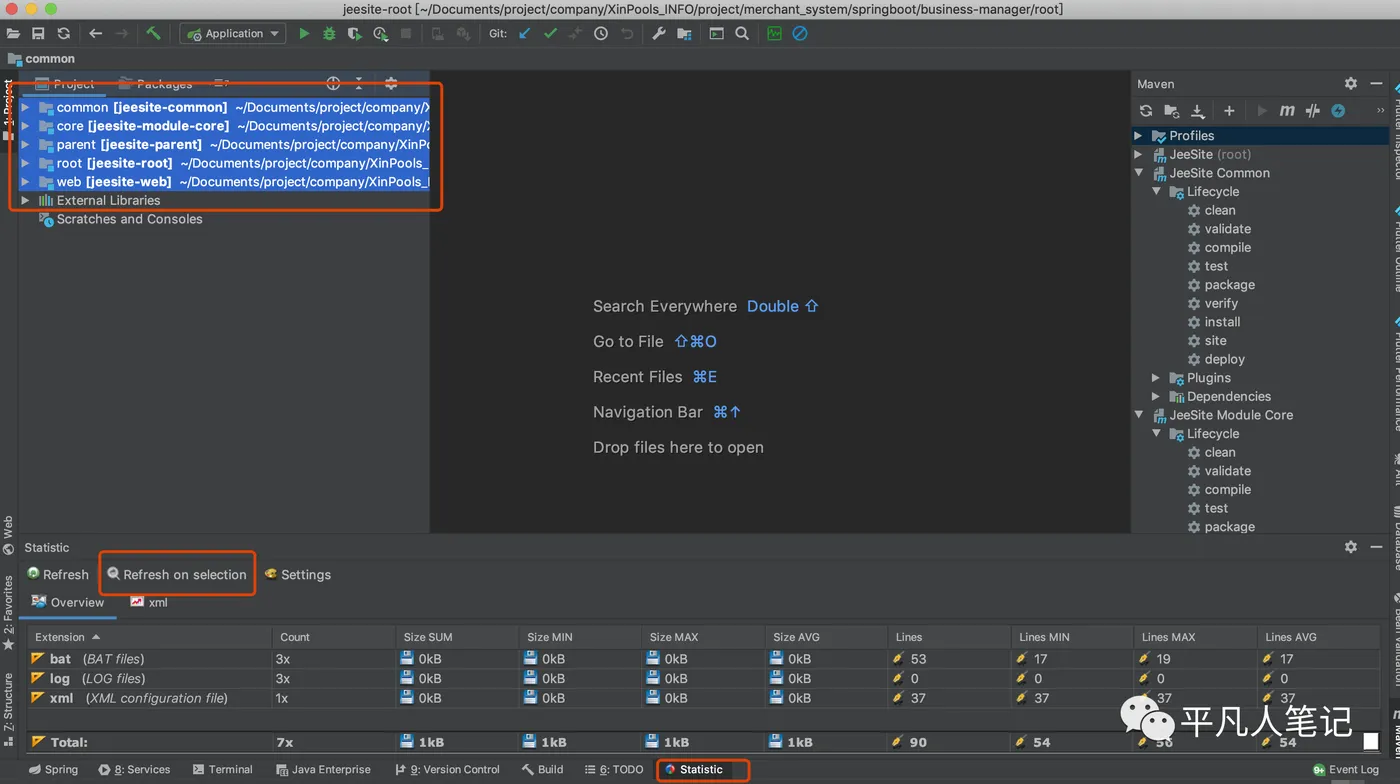
Task: Open the Terminal tool window
Action: 222,770
